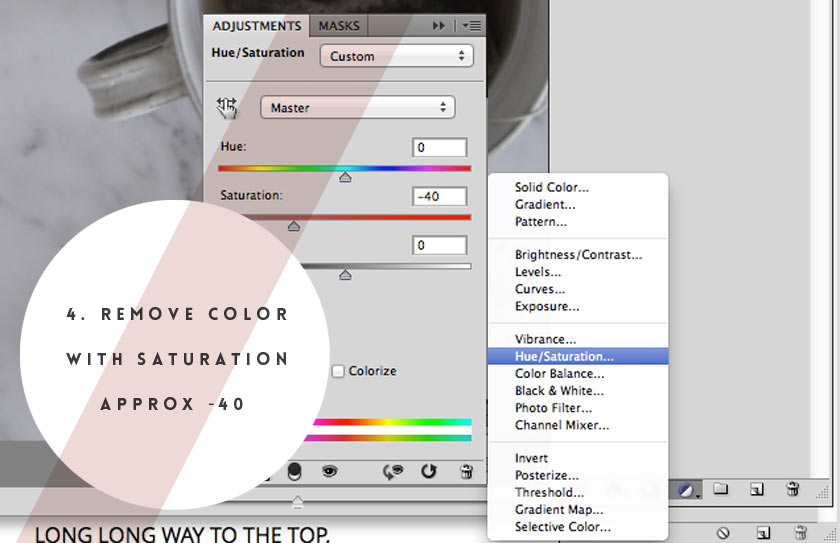This screenshot has height=543, width=840.
Task: Delete layer trash icon in Layers panel
Action: 792,489
